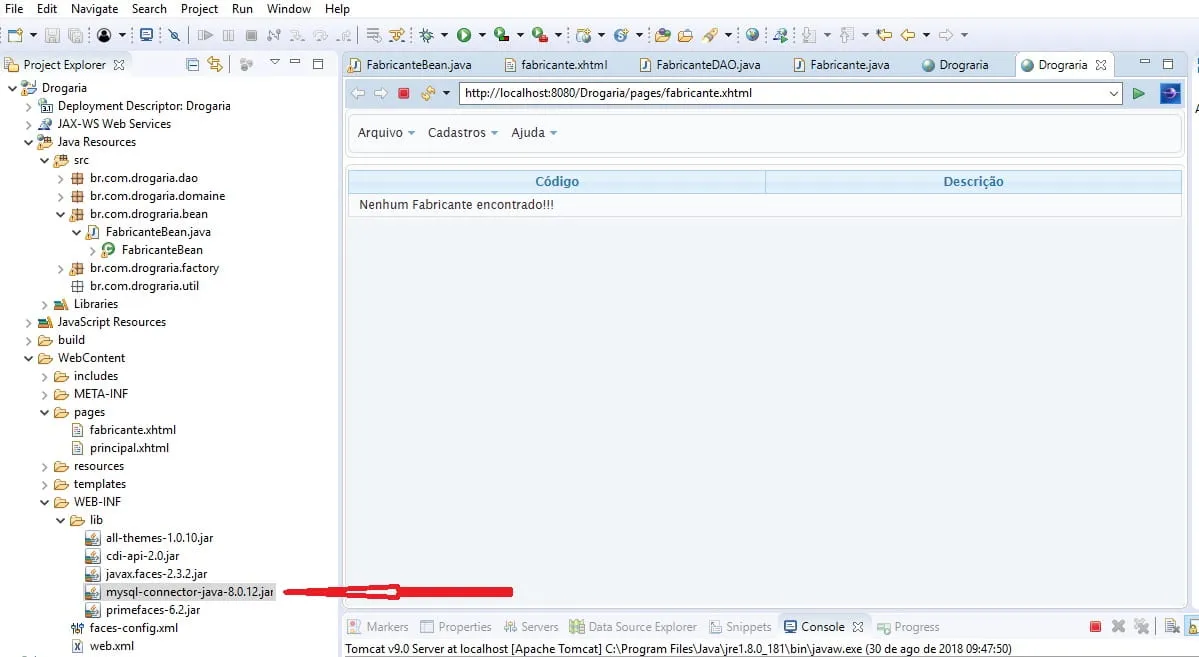1199x657 pixels.
Task: Open the Cadastros dropdown menu
Action: point(463,132)
